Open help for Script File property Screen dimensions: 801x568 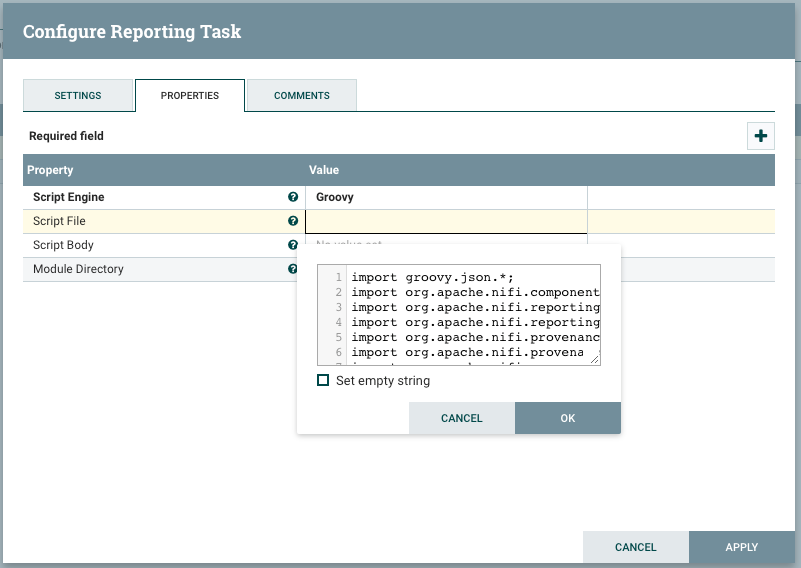tap(293, 221)
